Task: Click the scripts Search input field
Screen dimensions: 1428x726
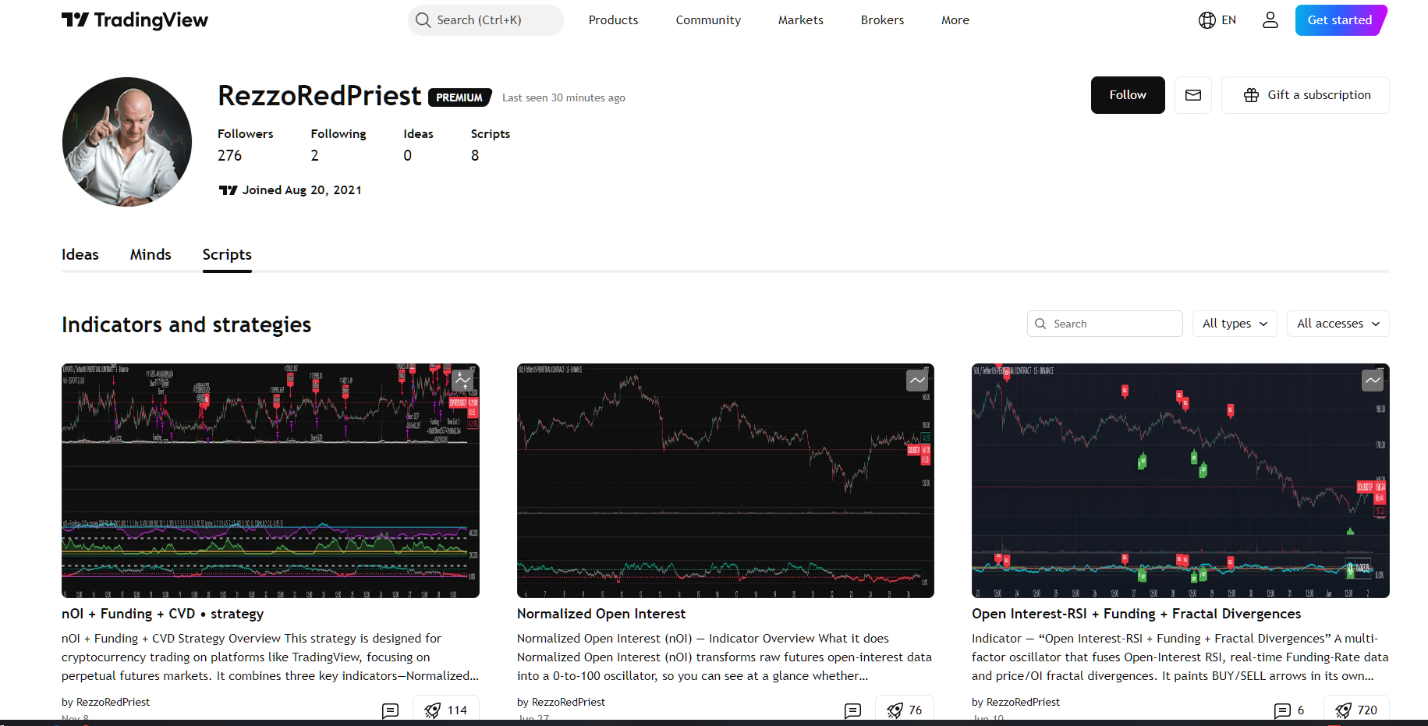Action: tap(1105, 324)
